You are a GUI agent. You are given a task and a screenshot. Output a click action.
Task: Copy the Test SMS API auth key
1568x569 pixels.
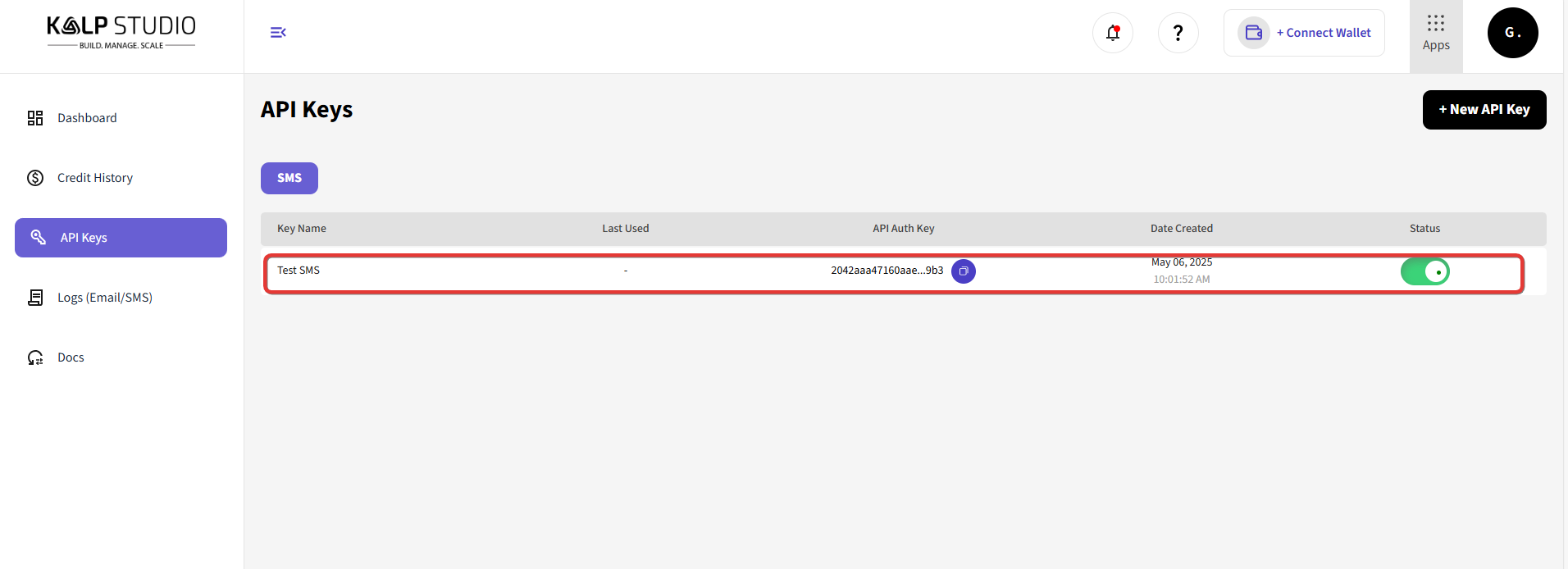point(963,271)
